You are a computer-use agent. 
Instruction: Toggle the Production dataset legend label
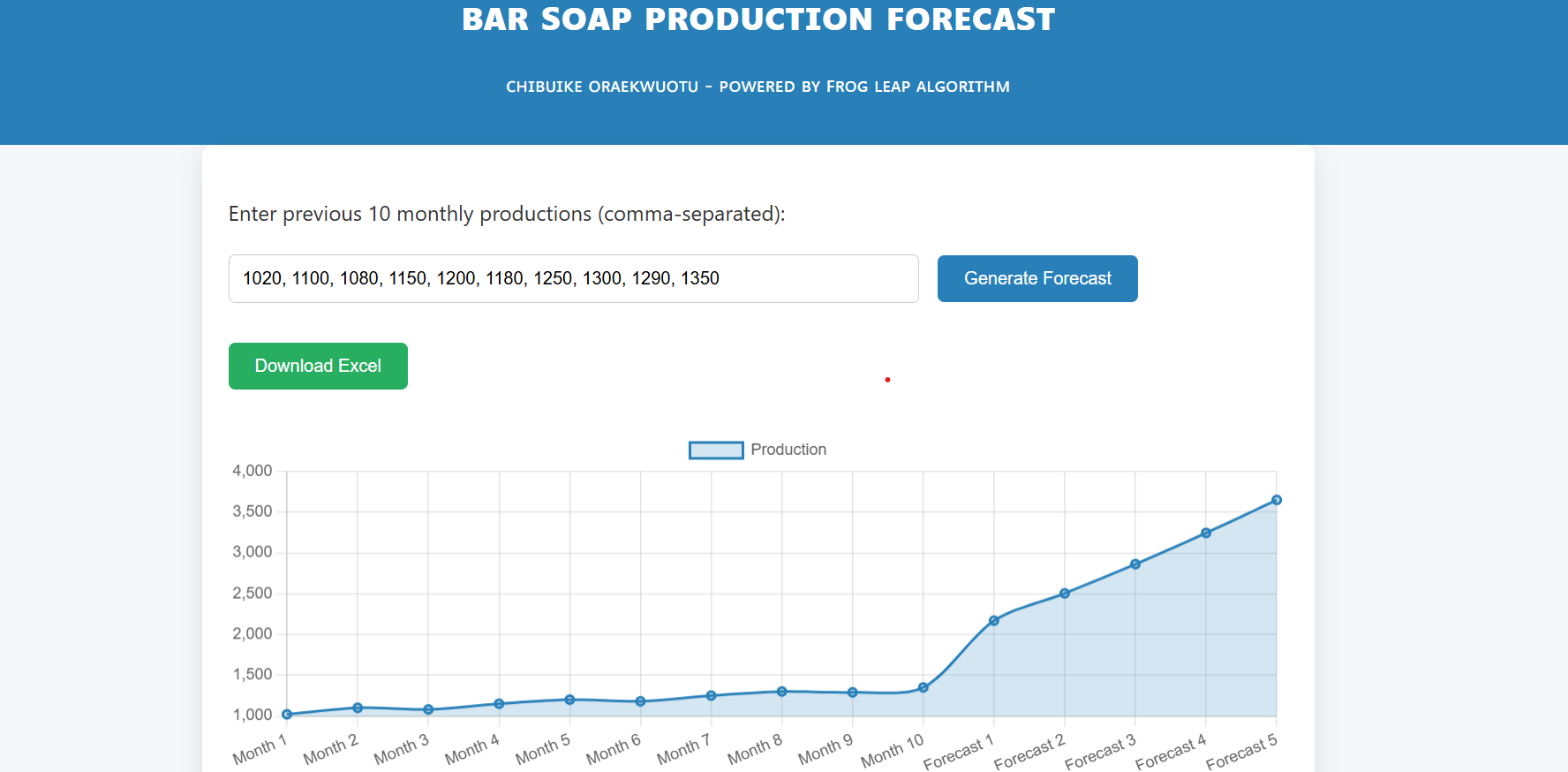[788, 450]
